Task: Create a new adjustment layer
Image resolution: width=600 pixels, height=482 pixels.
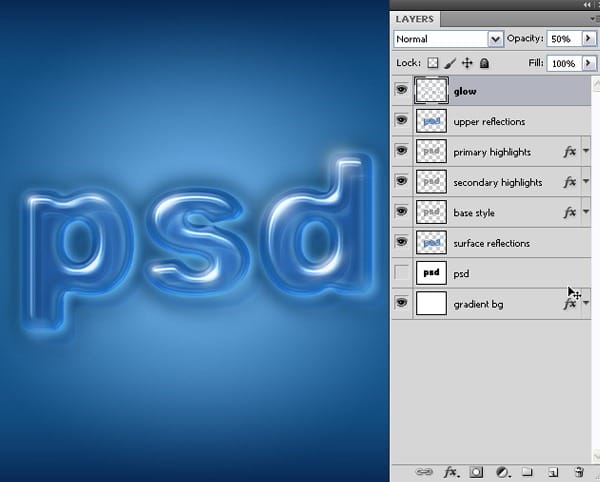Action: 503,472
